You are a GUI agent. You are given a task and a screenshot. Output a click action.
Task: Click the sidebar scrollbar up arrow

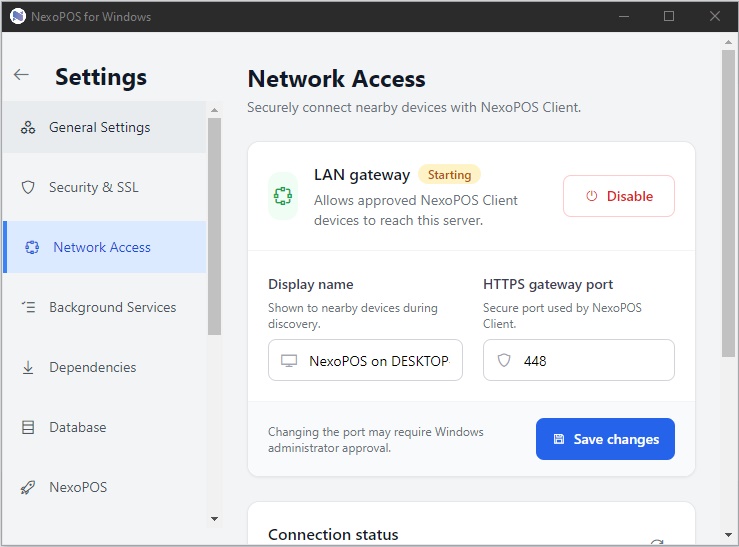click(x=214, y=110)
